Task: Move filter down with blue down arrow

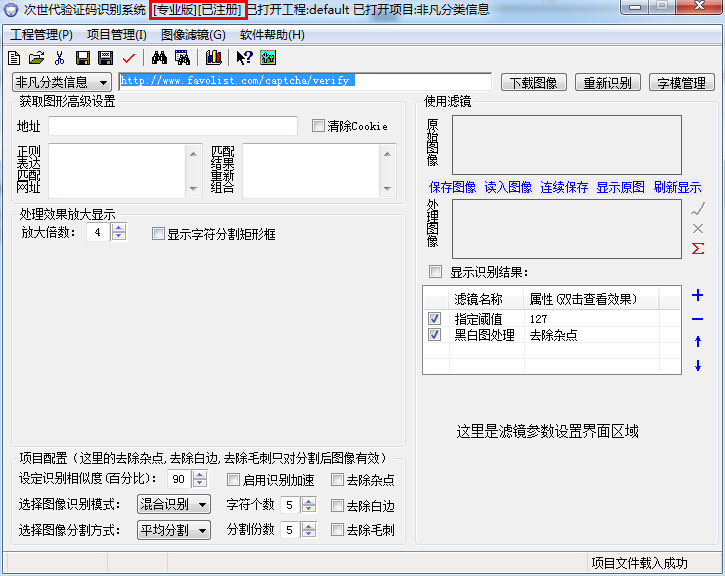Action: [x=698, y=366]
